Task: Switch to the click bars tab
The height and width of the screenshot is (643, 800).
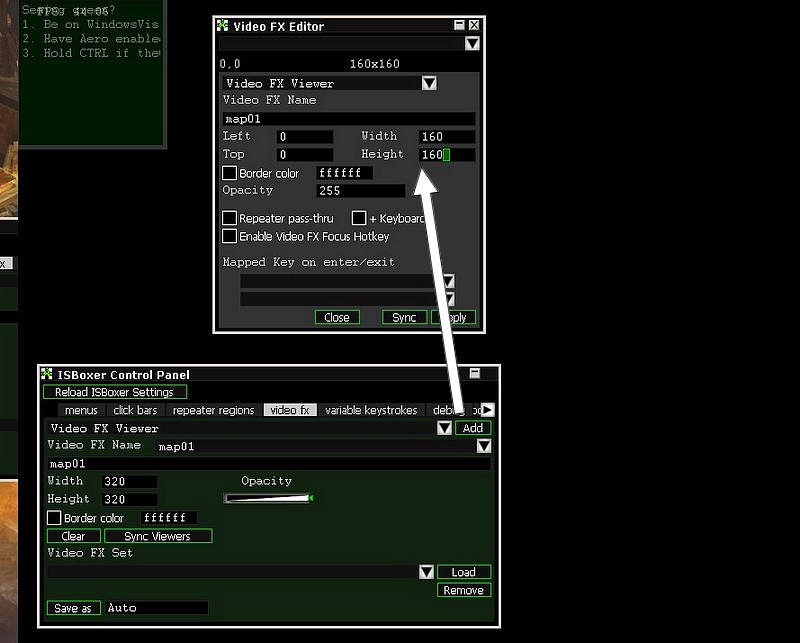Action: click(135, 410)
